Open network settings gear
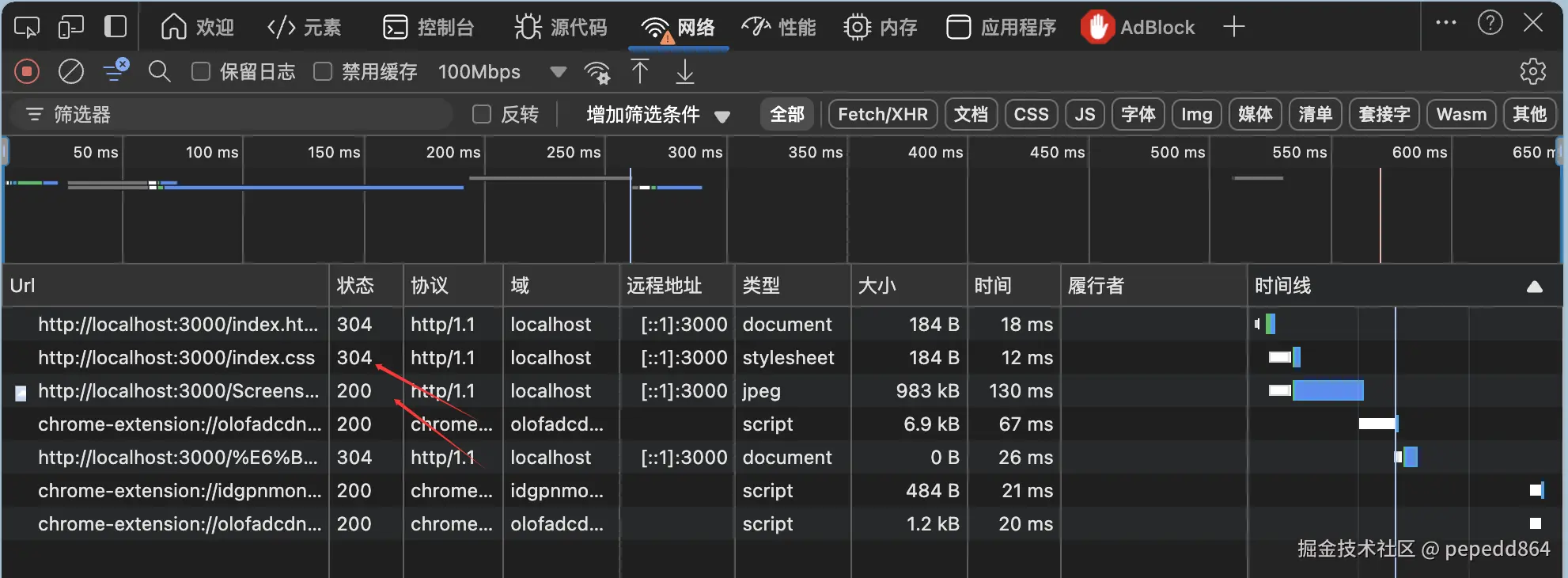 1532,72
